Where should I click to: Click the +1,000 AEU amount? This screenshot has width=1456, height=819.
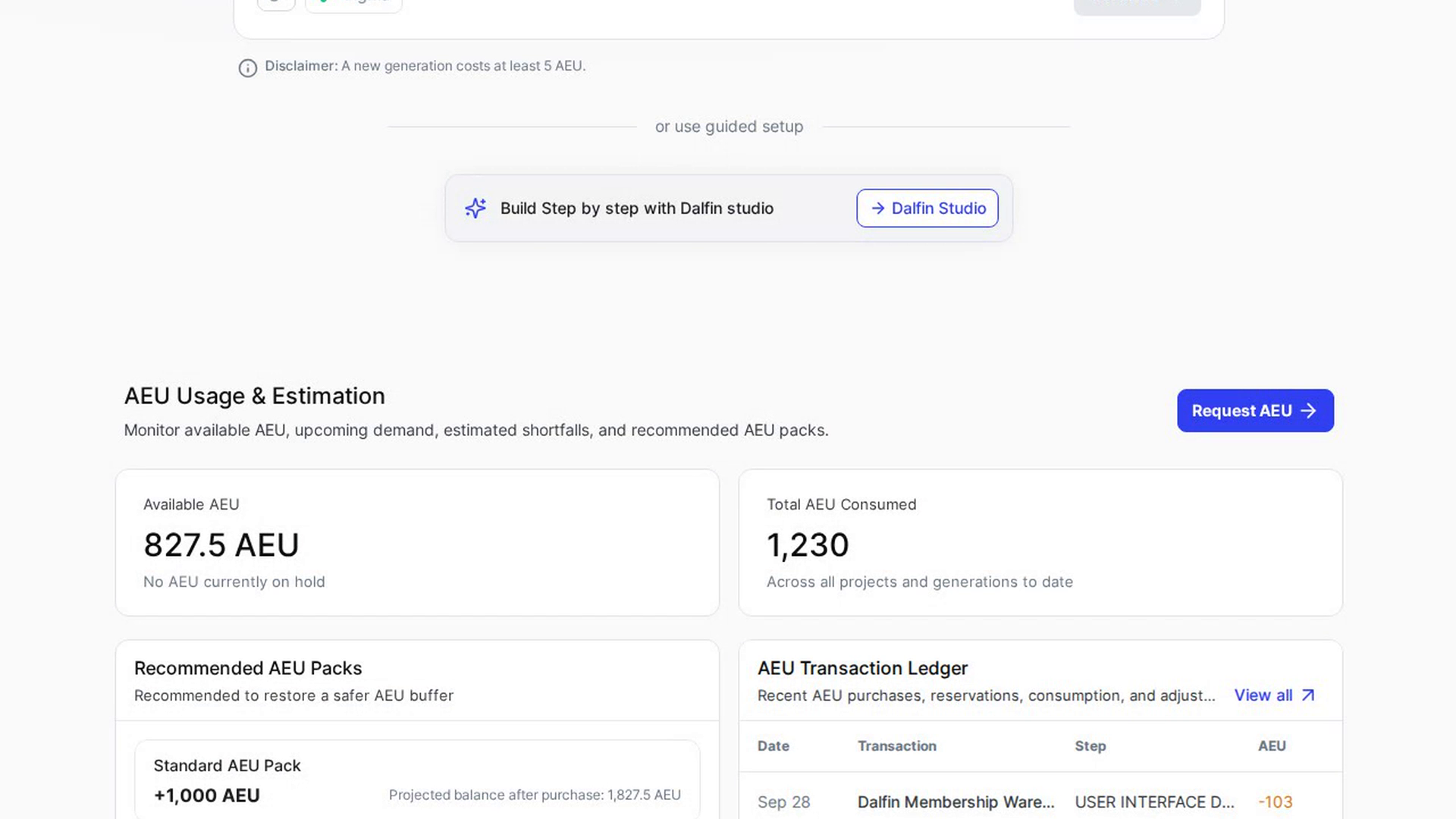[206, 795]
